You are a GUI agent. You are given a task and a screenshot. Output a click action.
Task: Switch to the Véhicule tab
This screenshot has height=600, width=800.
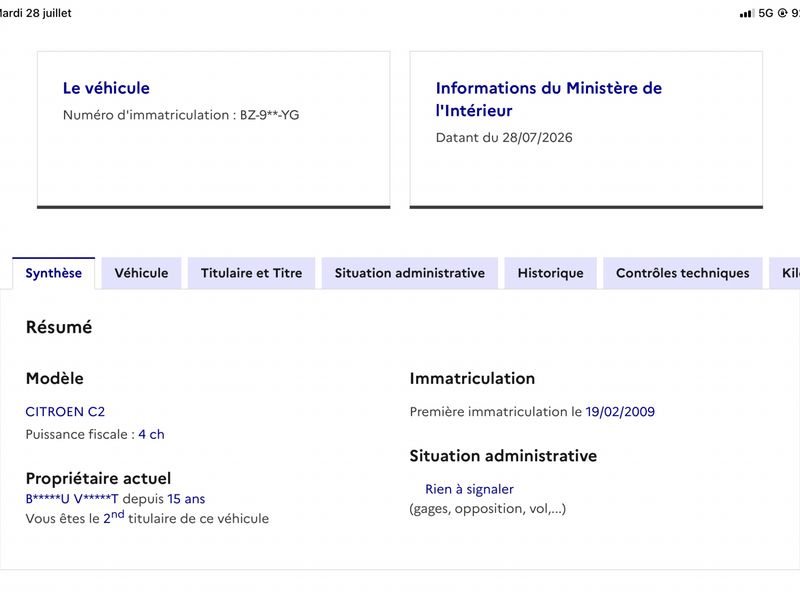tap(141, 273)
